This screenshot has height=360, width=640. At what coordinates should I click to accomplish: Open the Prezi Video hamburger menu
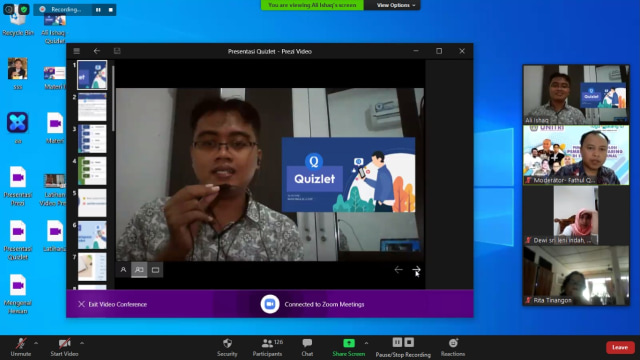(77, 51)
